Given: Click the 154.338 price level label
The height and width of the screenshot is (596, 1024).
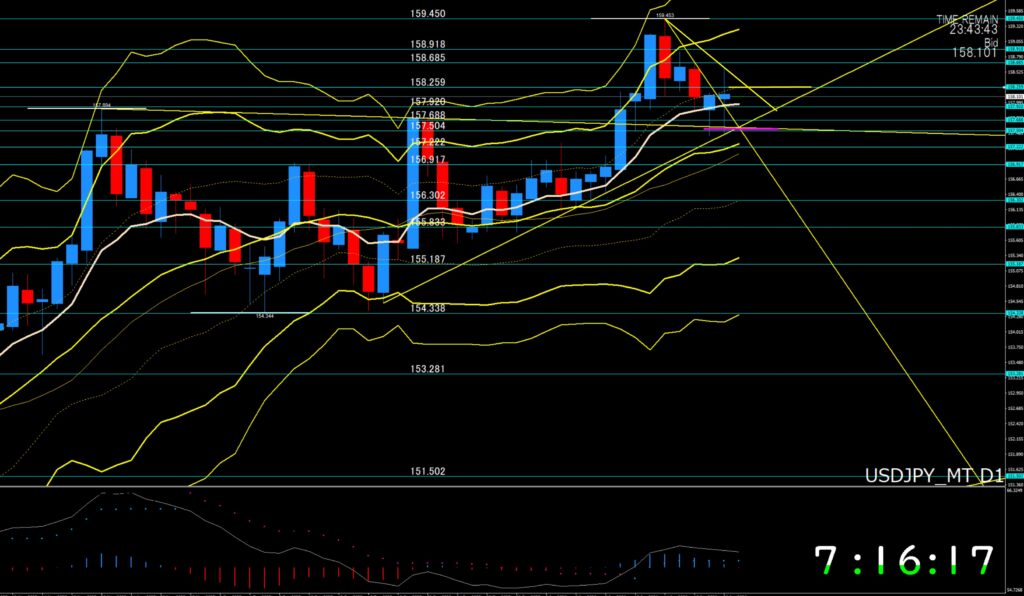Looking at the screenshot, I should click(x=428, y=309).
